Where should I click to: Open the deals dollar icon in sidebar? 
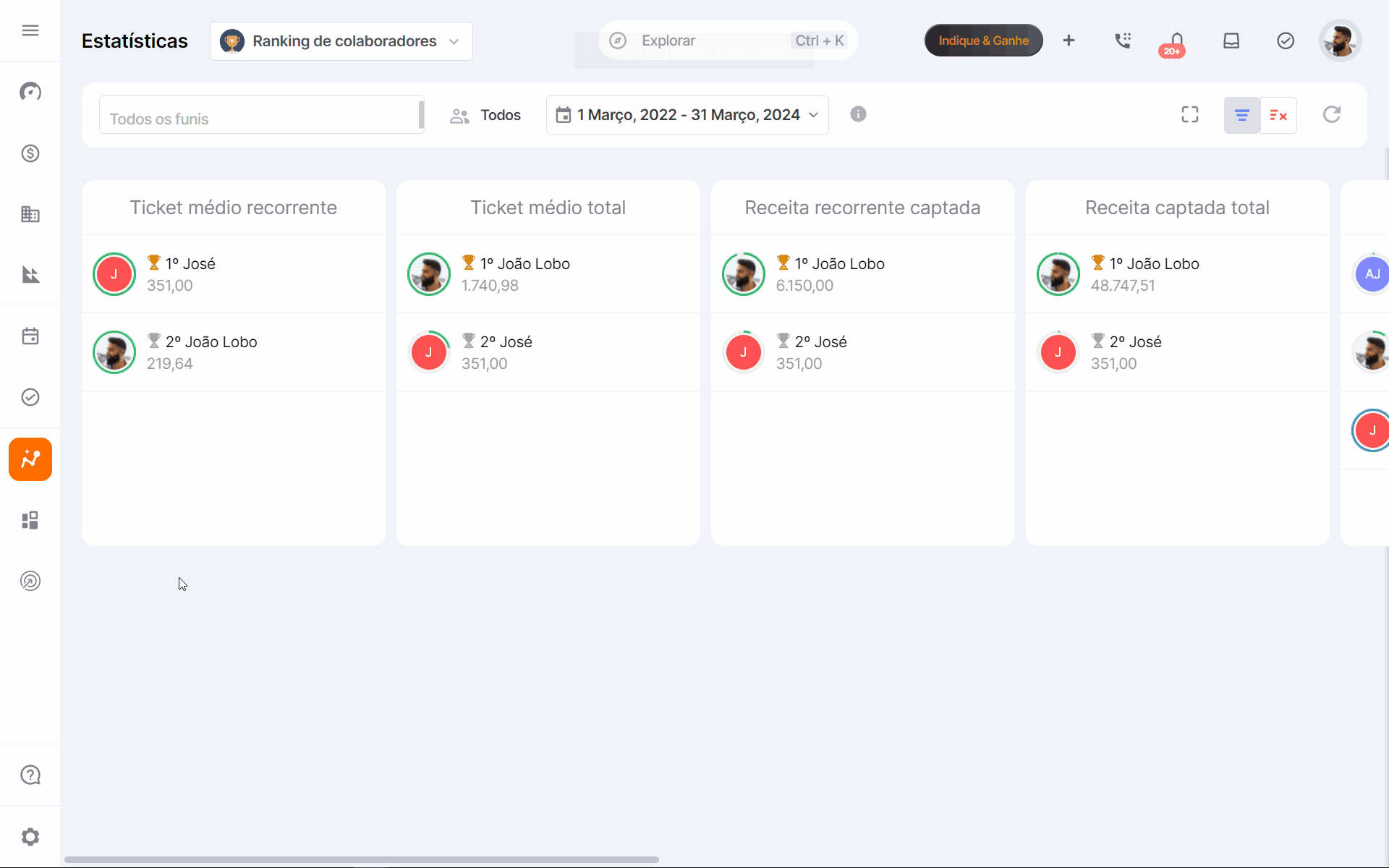(x=30, y=153)
